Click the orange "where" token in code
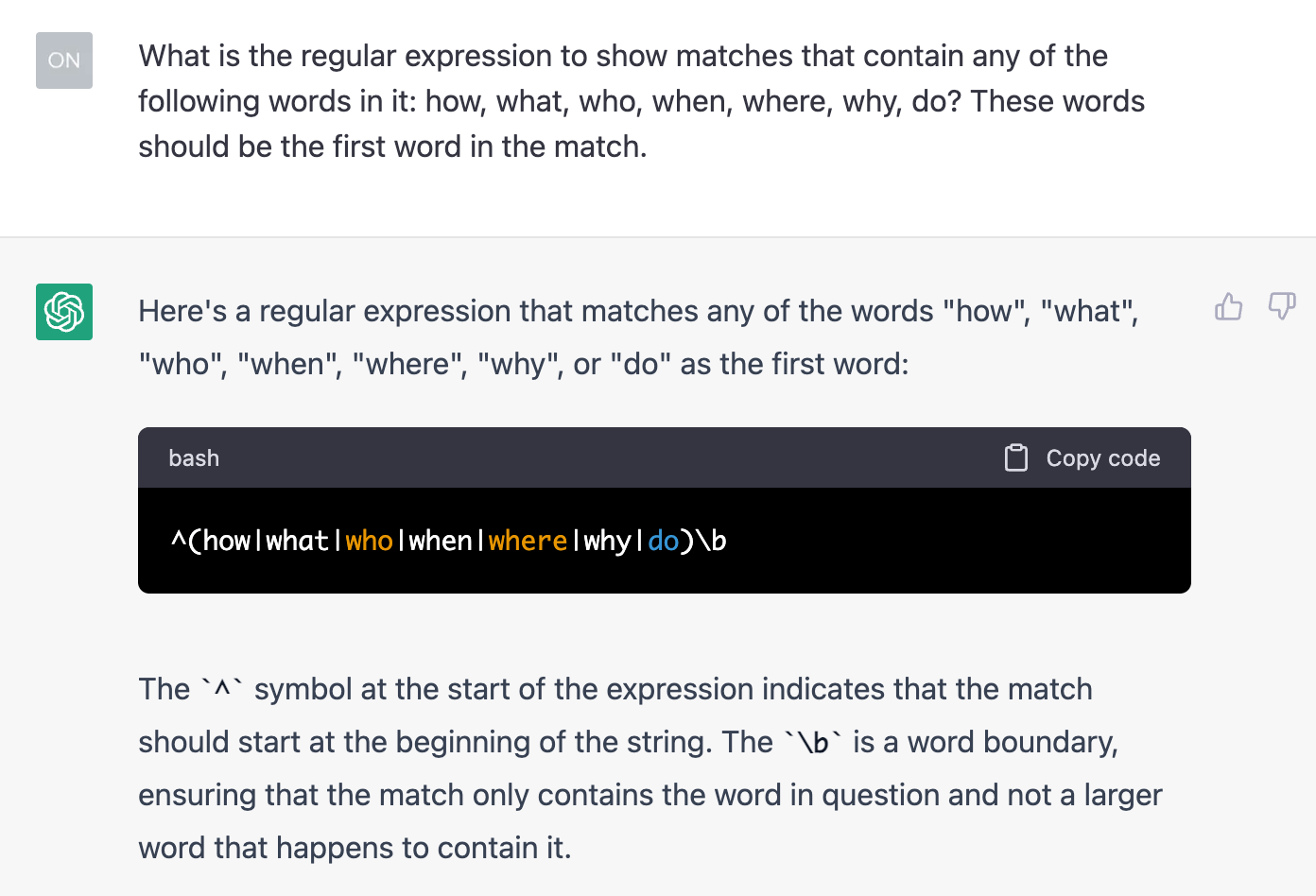This screenshot has height=896, width=1316. point(528,541)
